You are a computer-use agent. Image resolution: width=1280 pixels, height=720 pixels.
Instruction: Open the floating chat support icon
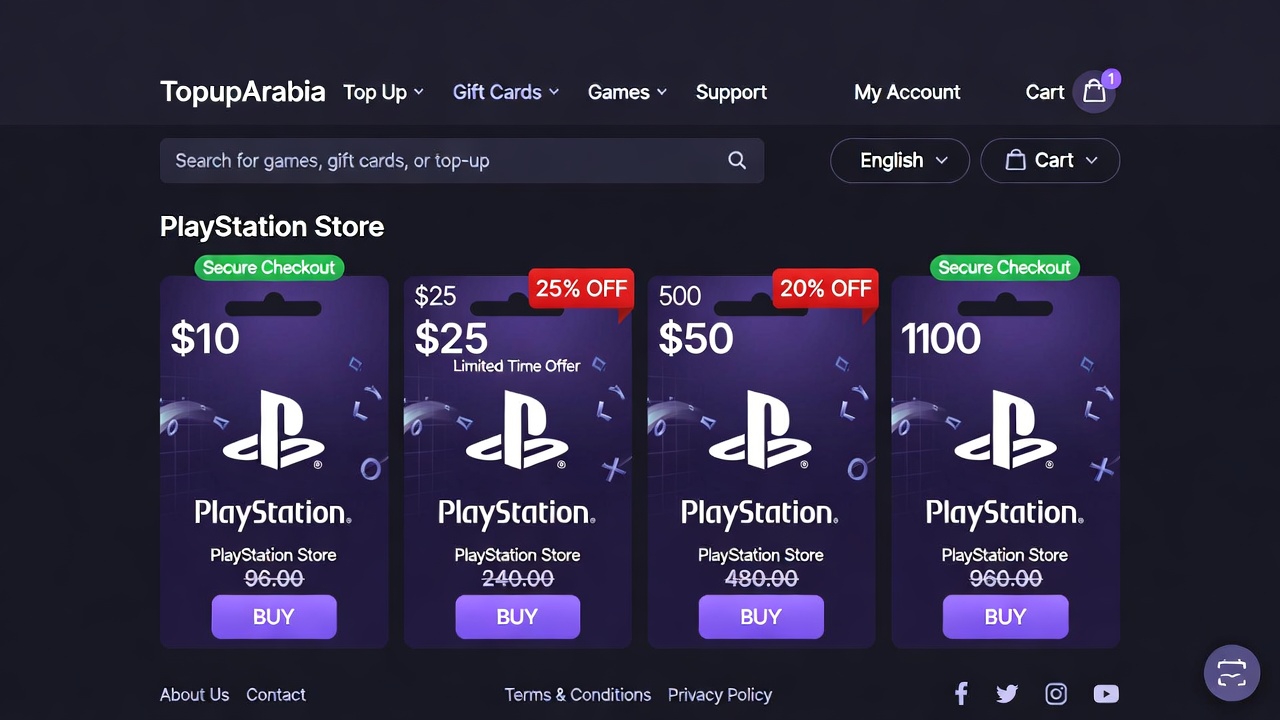coord(1231,673)
